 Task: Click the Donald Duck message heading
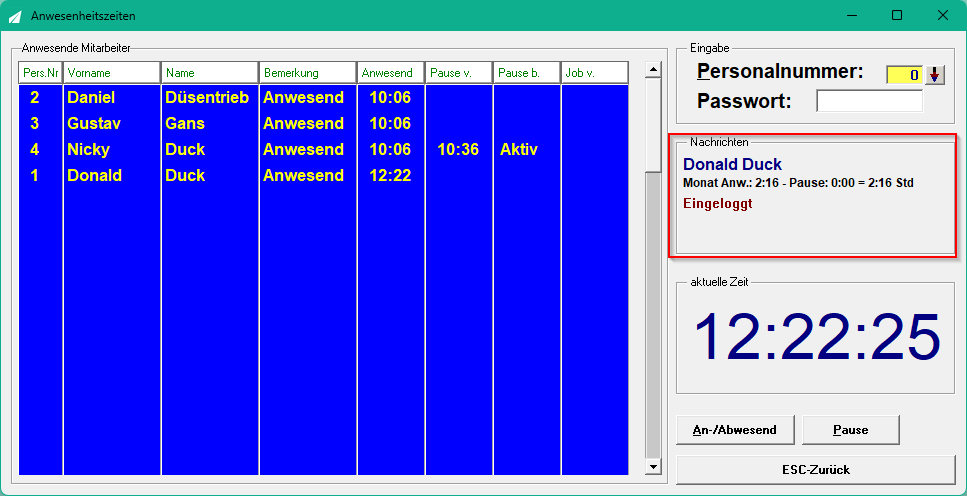(x=732, y=164)
